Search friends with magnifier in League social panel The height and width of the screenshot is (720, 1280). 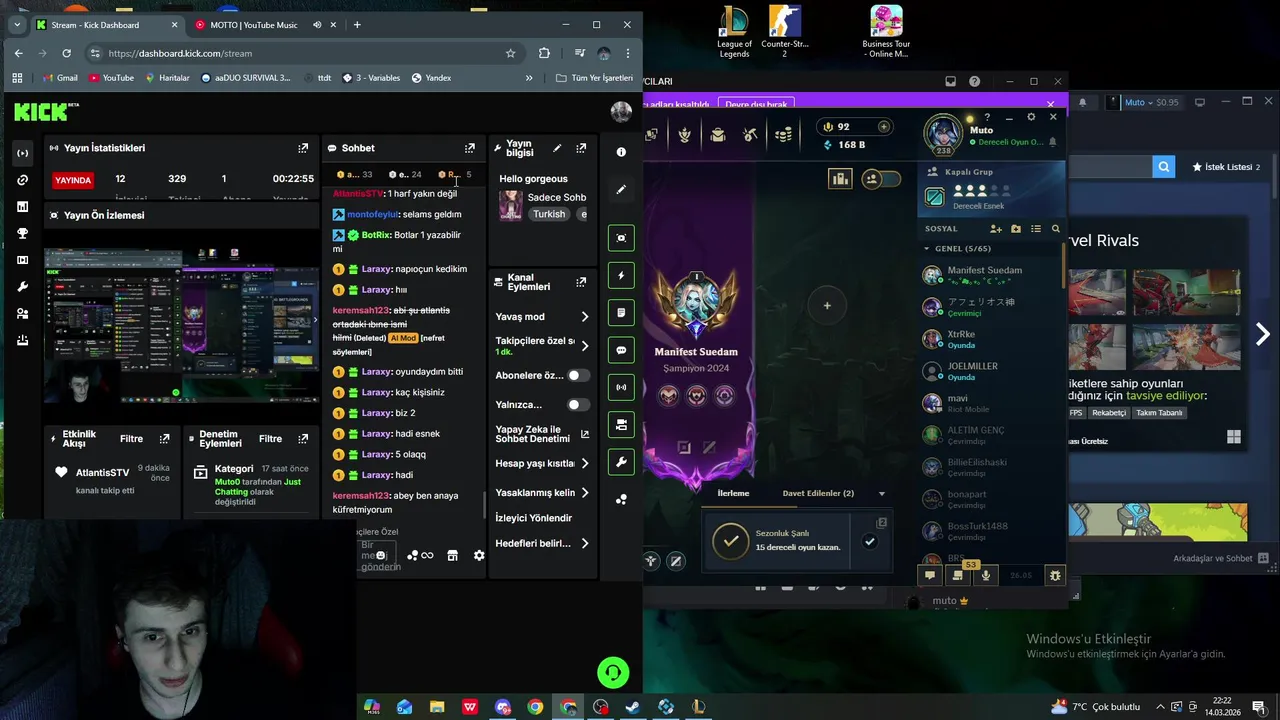(1055, 229)
